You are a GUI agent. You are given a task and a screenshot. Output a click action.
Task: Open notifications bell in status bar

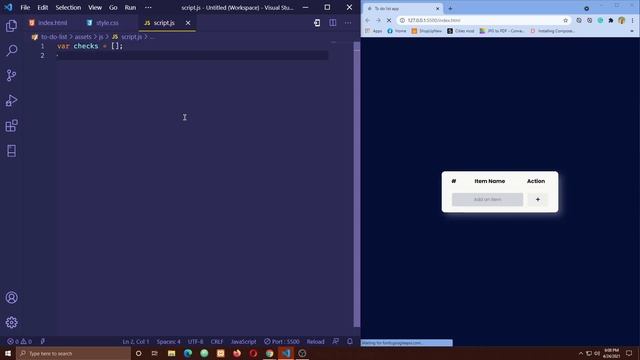pyautogui.click(x=350, y=341)
